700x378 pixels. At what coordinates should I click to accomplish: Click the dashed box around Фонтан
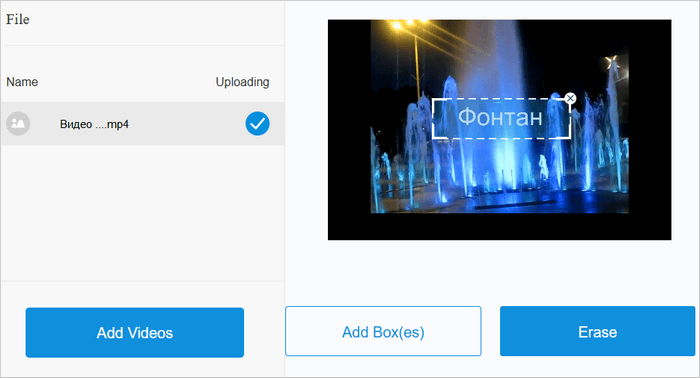tap(501, 118)
